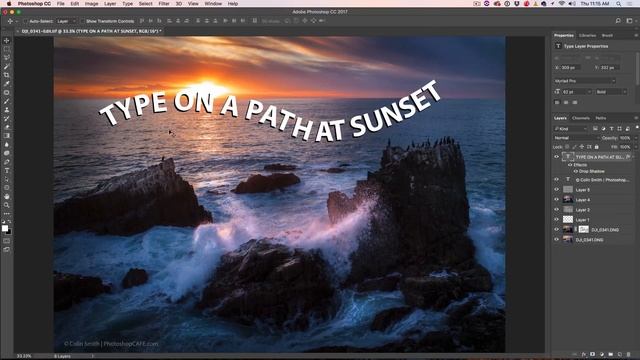The image size is (640, 360).
Task: Change screen mode icon at toolbox bottom
Action: pyautogui.click(x=7, y=249)
